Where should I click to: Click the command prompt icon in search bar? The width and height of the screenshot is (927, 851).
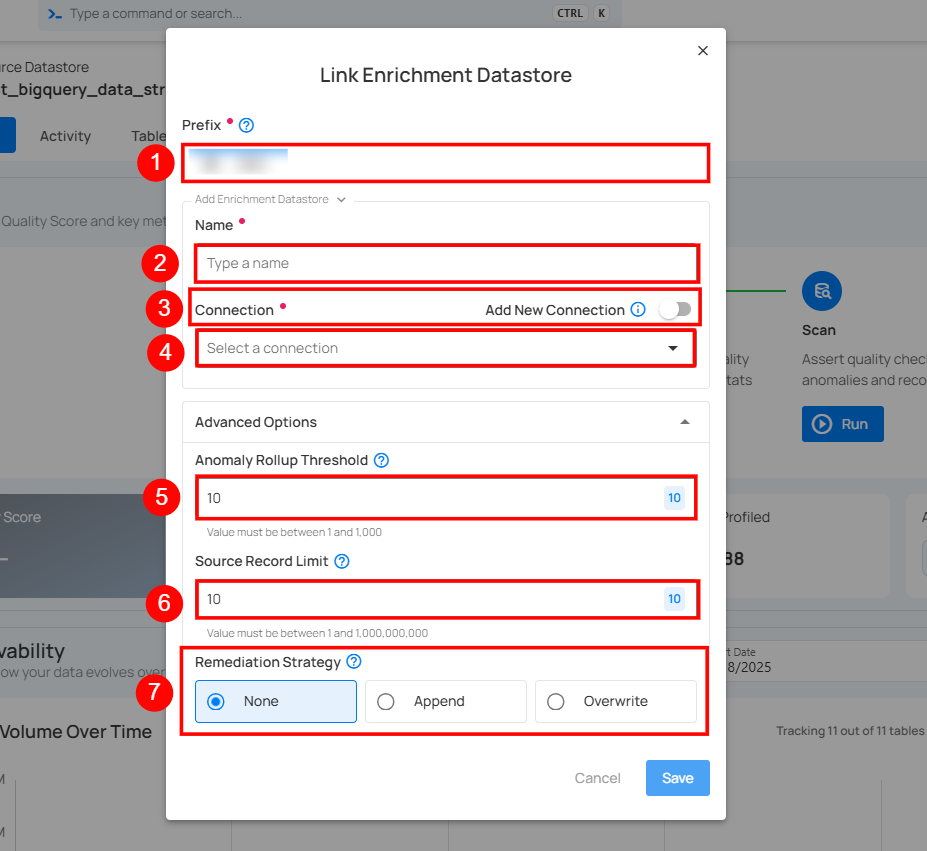(x=56, y=14)
